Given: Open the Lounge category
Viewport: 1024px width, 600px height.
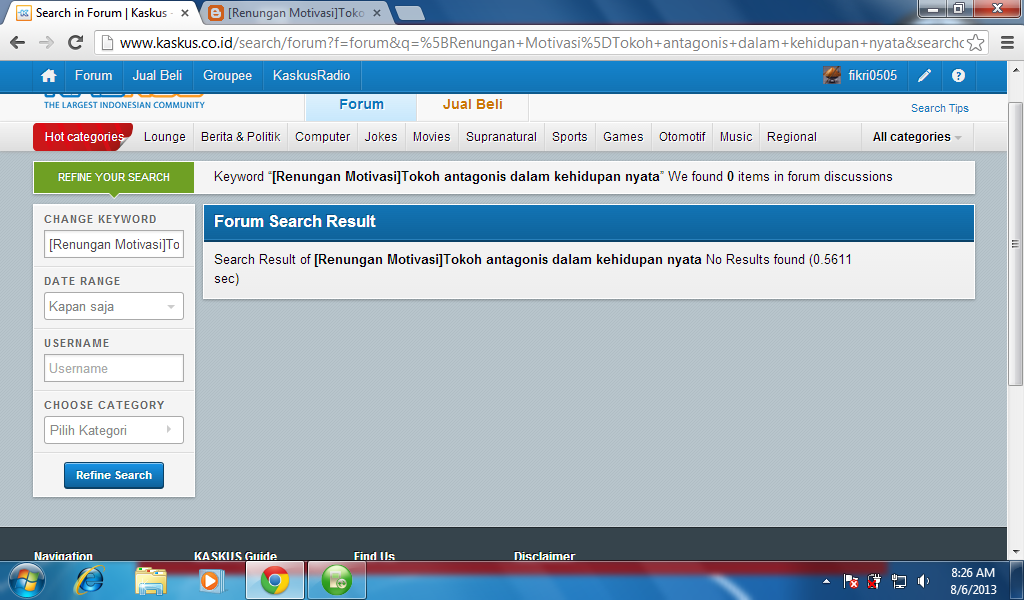Looking at the screenshot, I should (165, 137).
